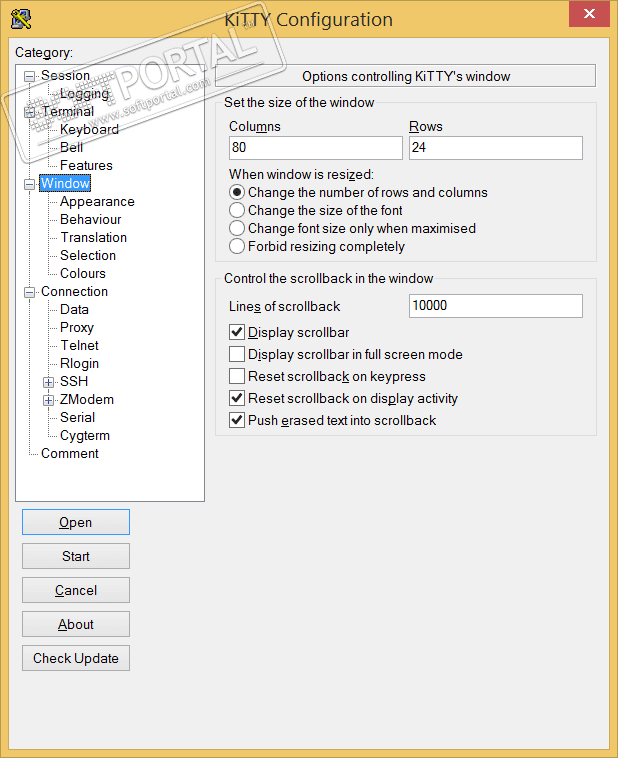The image size is (618, 758).
Task: Close the KiTTY Configuration window
Action: (589, 14)
